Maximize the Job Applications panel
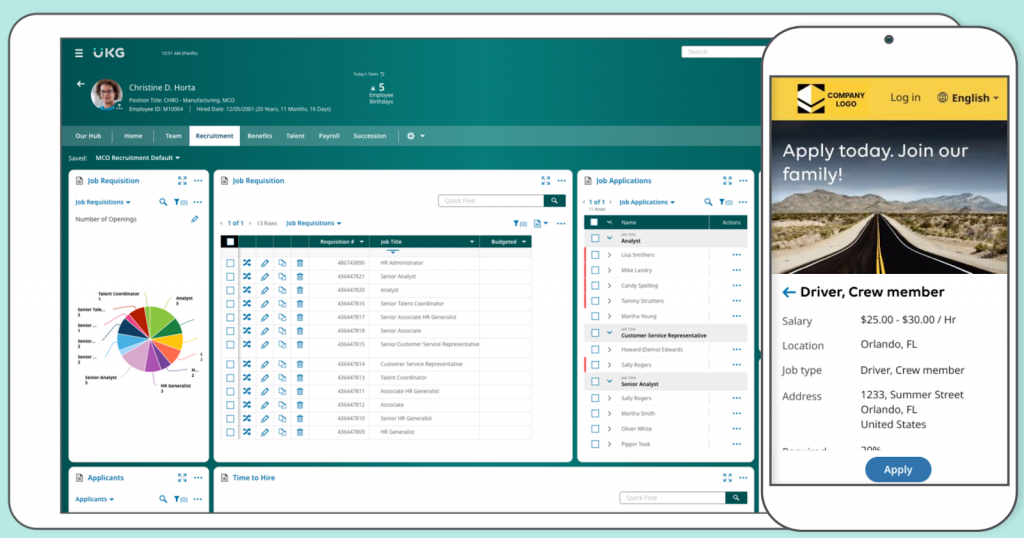Screen dimensions: 1024x539 click(x=728, y=181)
